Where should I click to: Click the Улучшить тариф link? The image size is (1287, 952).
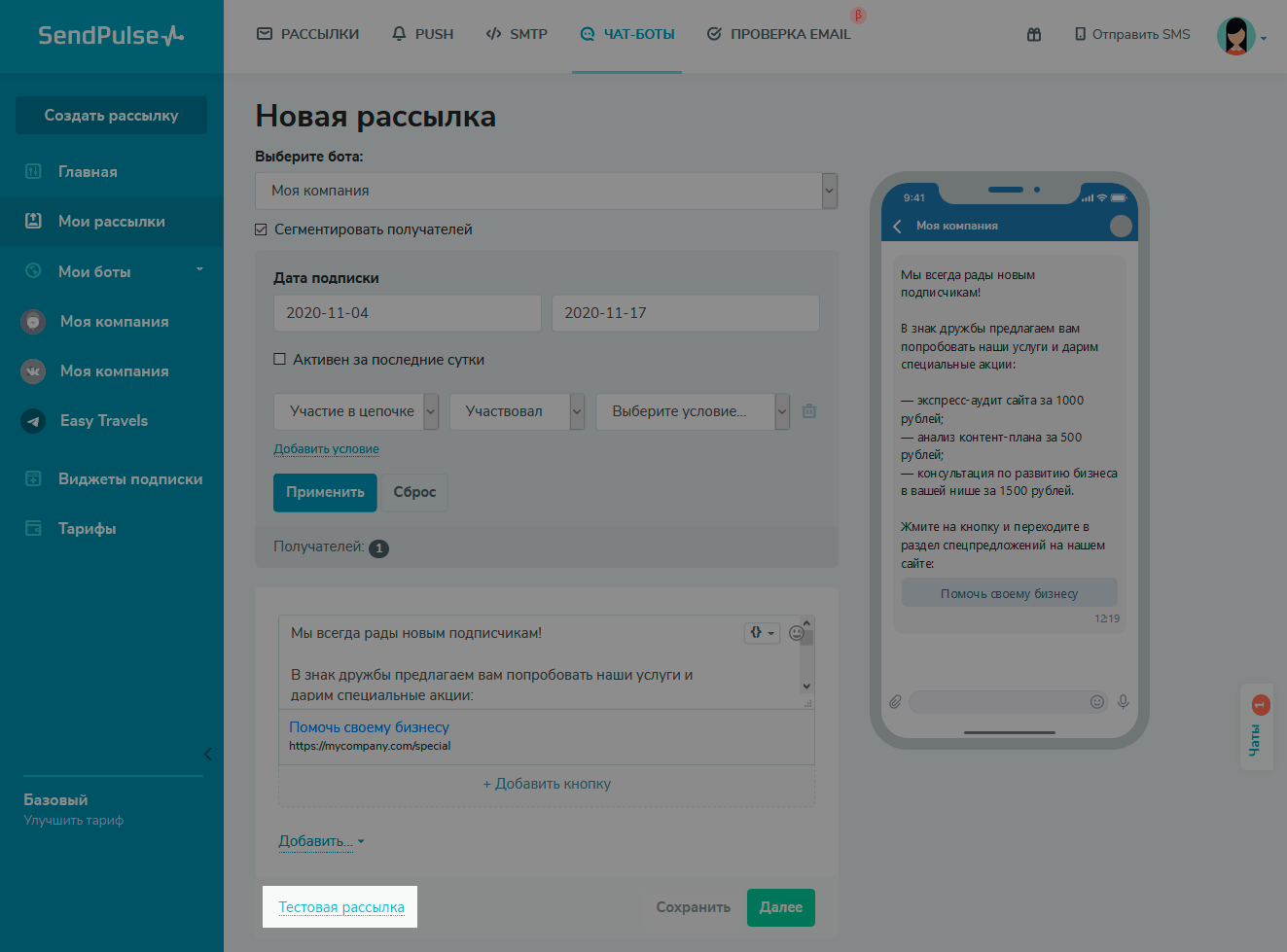[74, 821]
